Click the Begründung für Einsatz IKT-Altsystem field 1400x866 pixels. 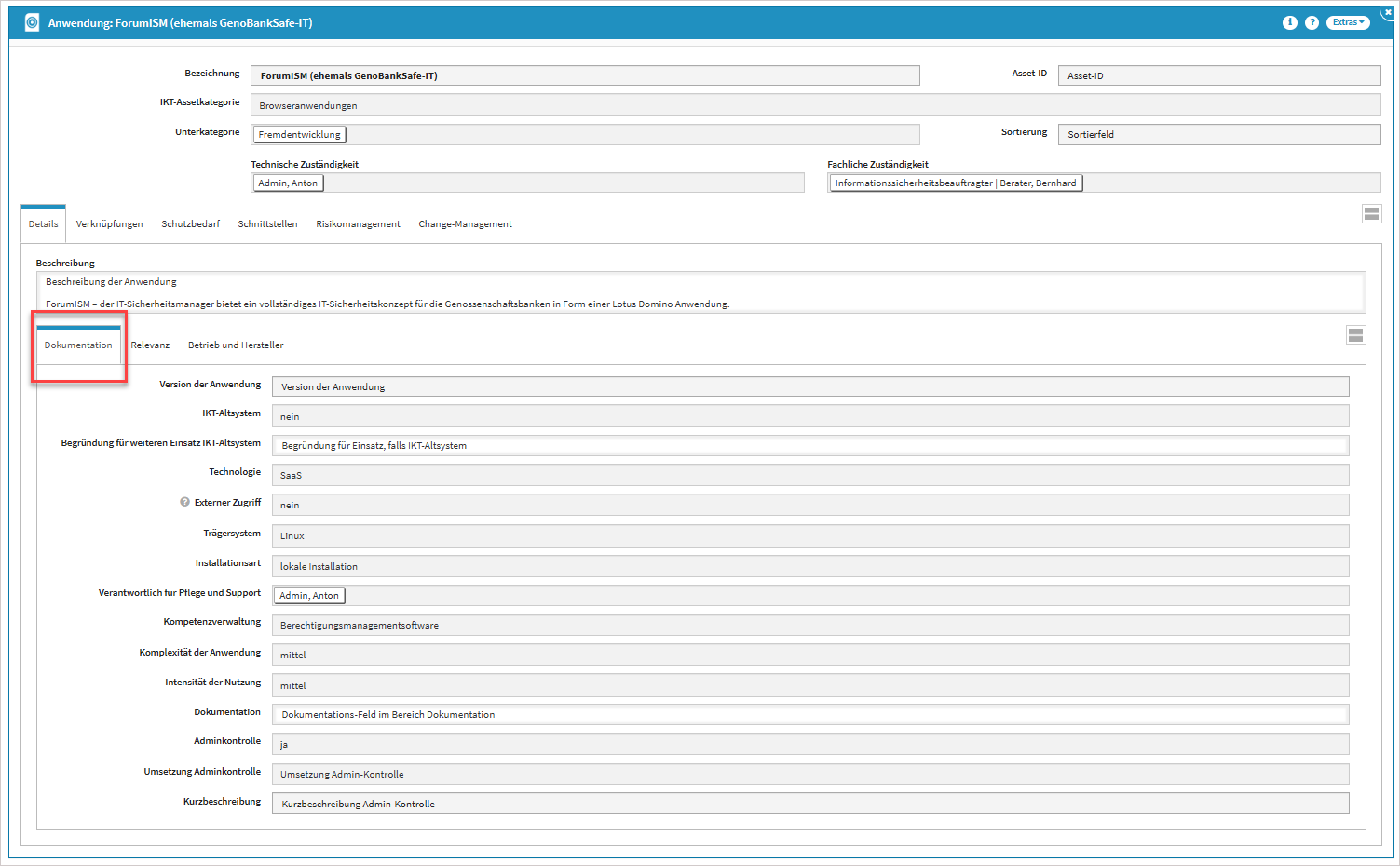[x=810, y=445]
